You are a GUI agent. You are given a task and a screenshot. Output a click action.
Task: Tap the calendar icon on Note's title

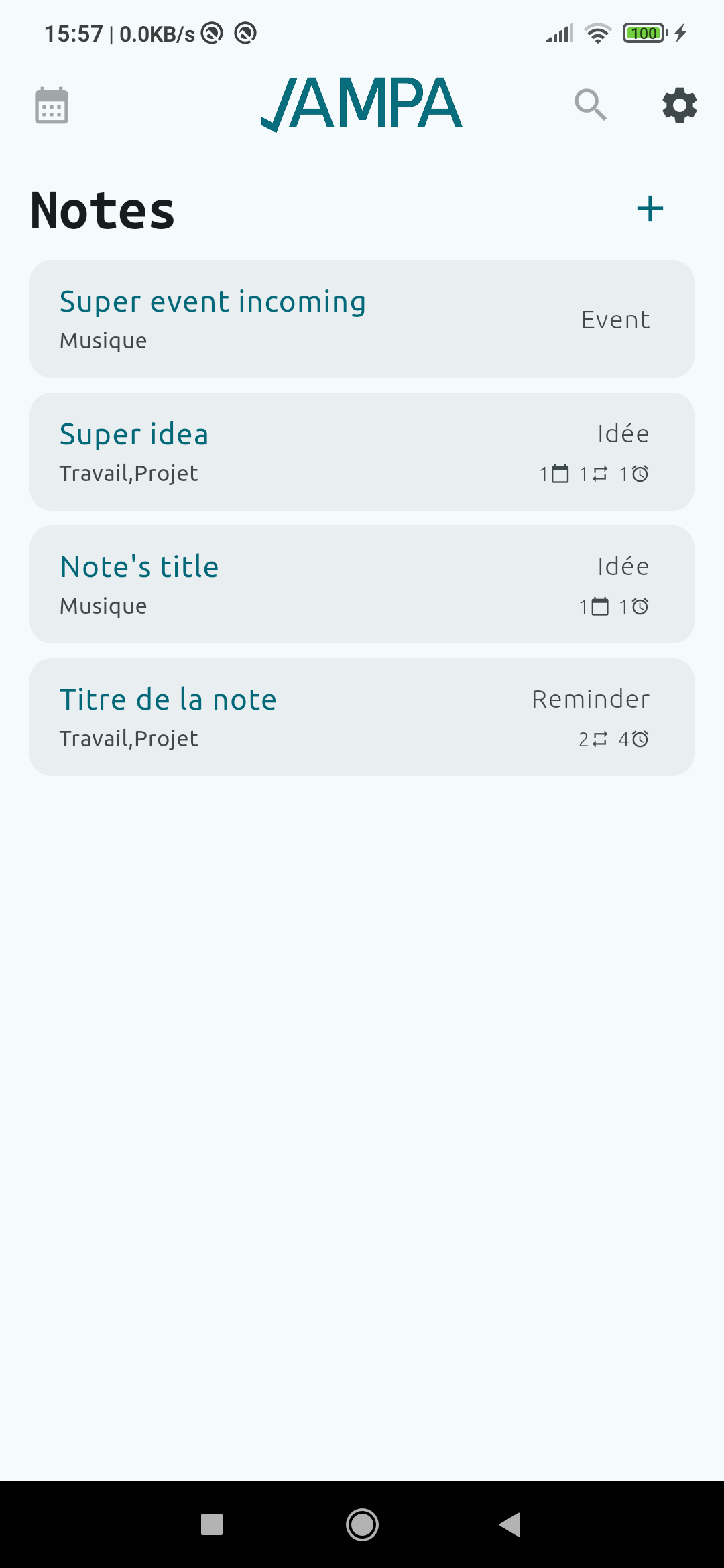(x=600, y=607)
